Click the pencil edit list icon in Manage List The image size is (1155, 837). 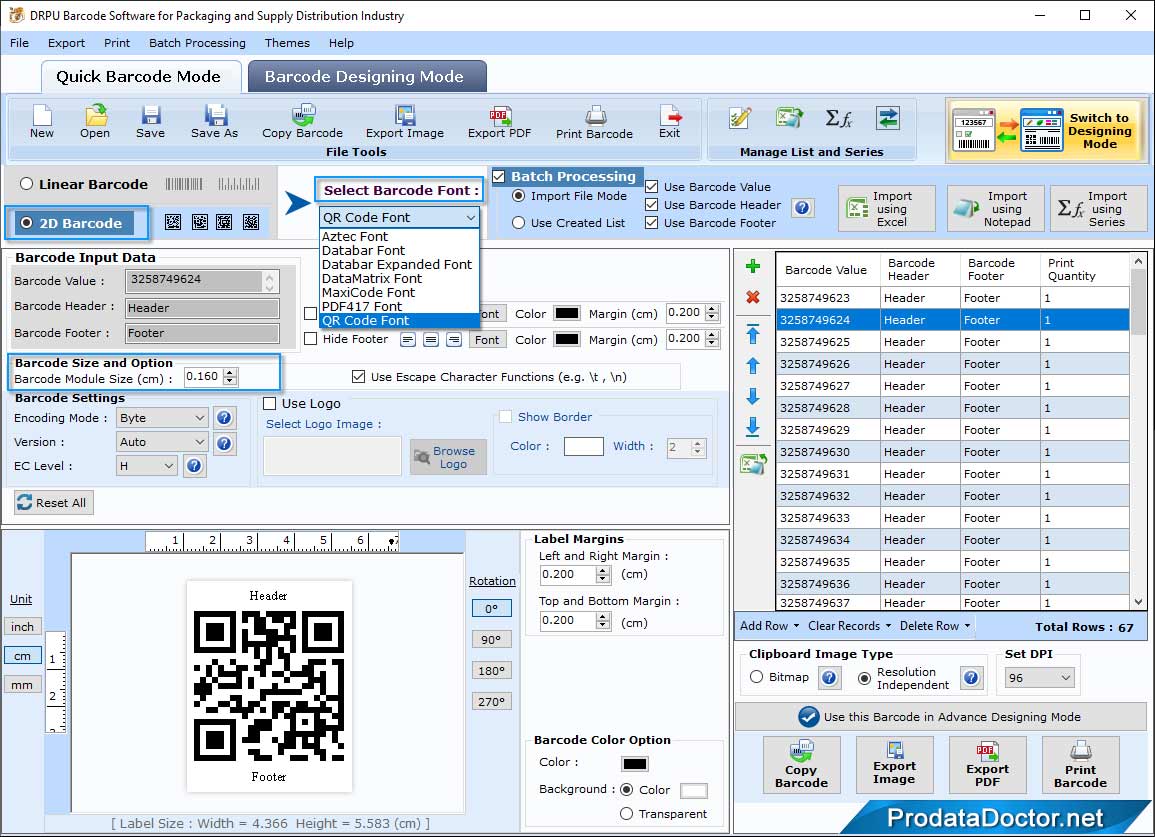tap(740, 118)
